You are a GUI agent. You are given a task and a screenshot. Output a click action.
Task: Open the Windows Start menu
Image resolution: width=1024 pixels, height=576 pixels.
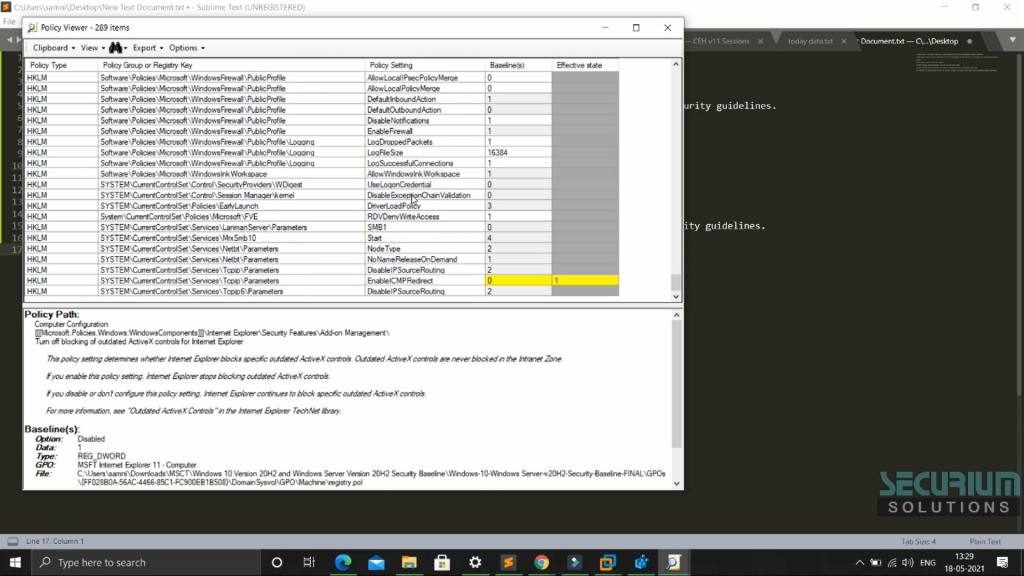15,562
